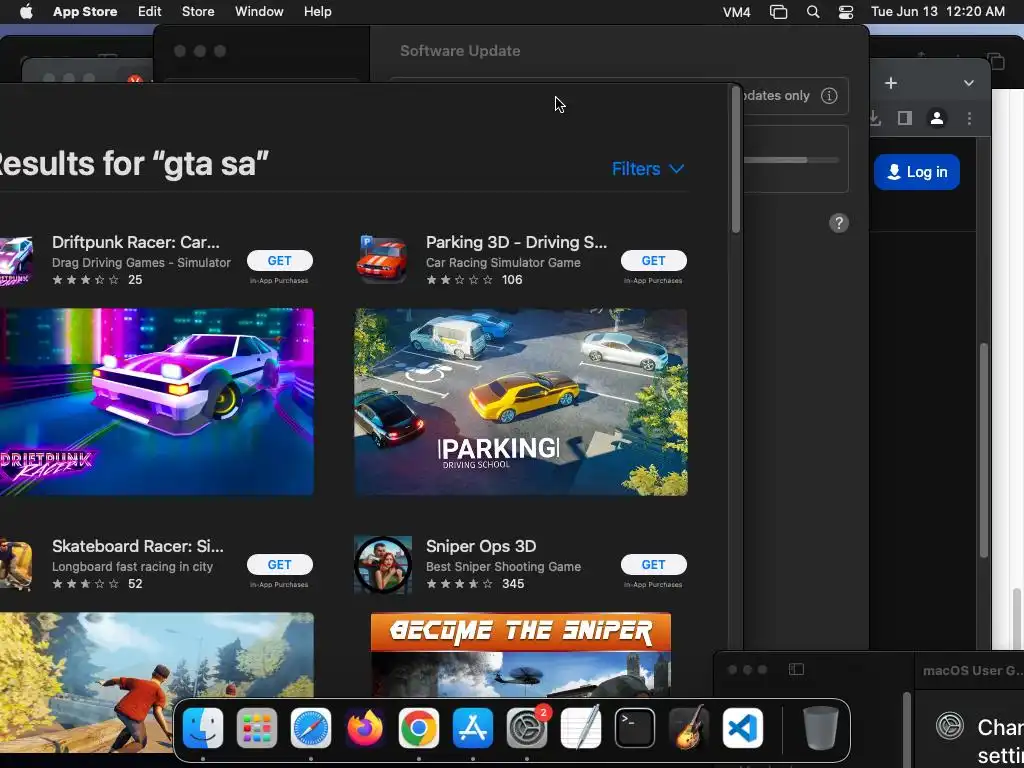Open Finder from the Dock

pyautogui.click(x=202, y=728)
